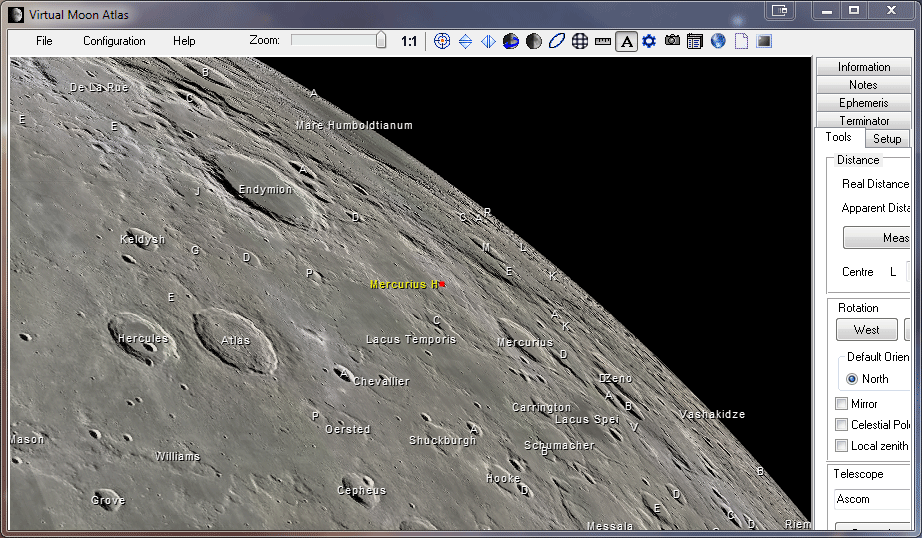This screenshot has width=922, height=538.
Task: Toggle the feature labels 'A' button
Action: [626, 41]
